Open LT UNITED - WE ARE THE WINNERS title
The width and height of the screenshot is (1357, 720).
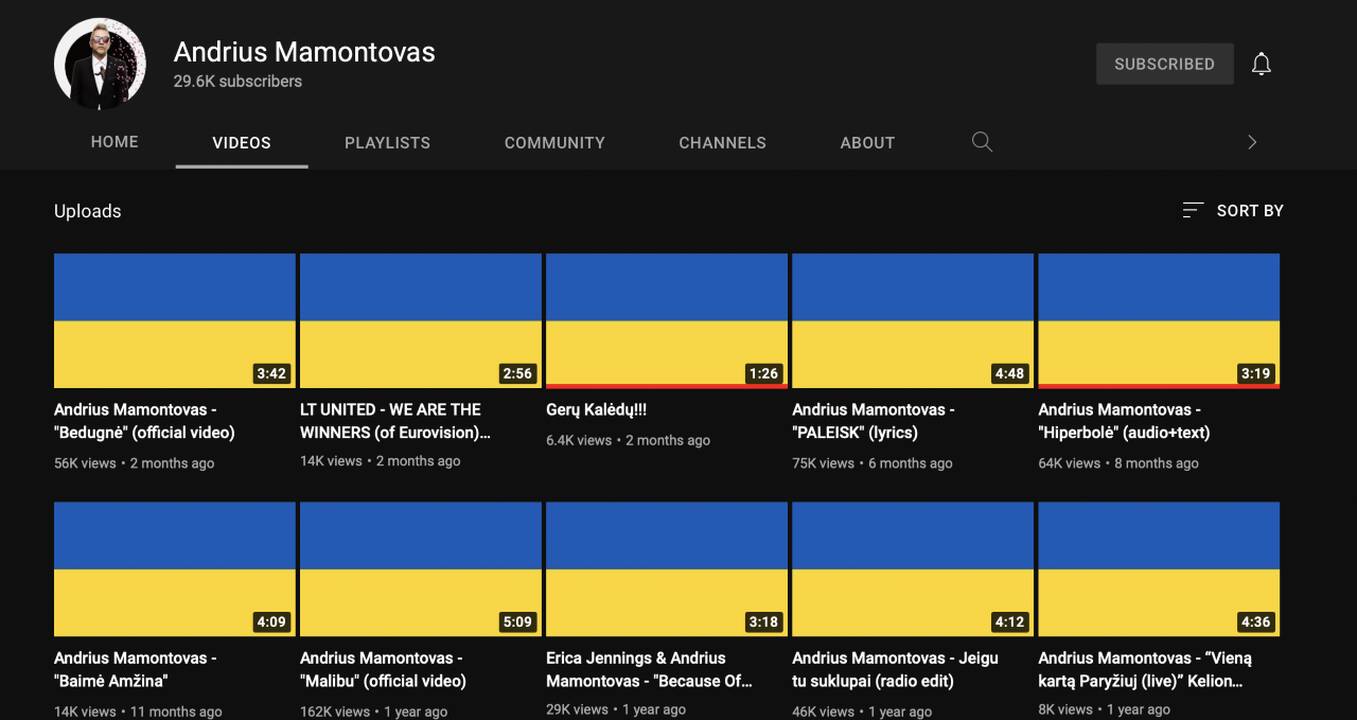[395, 421]
